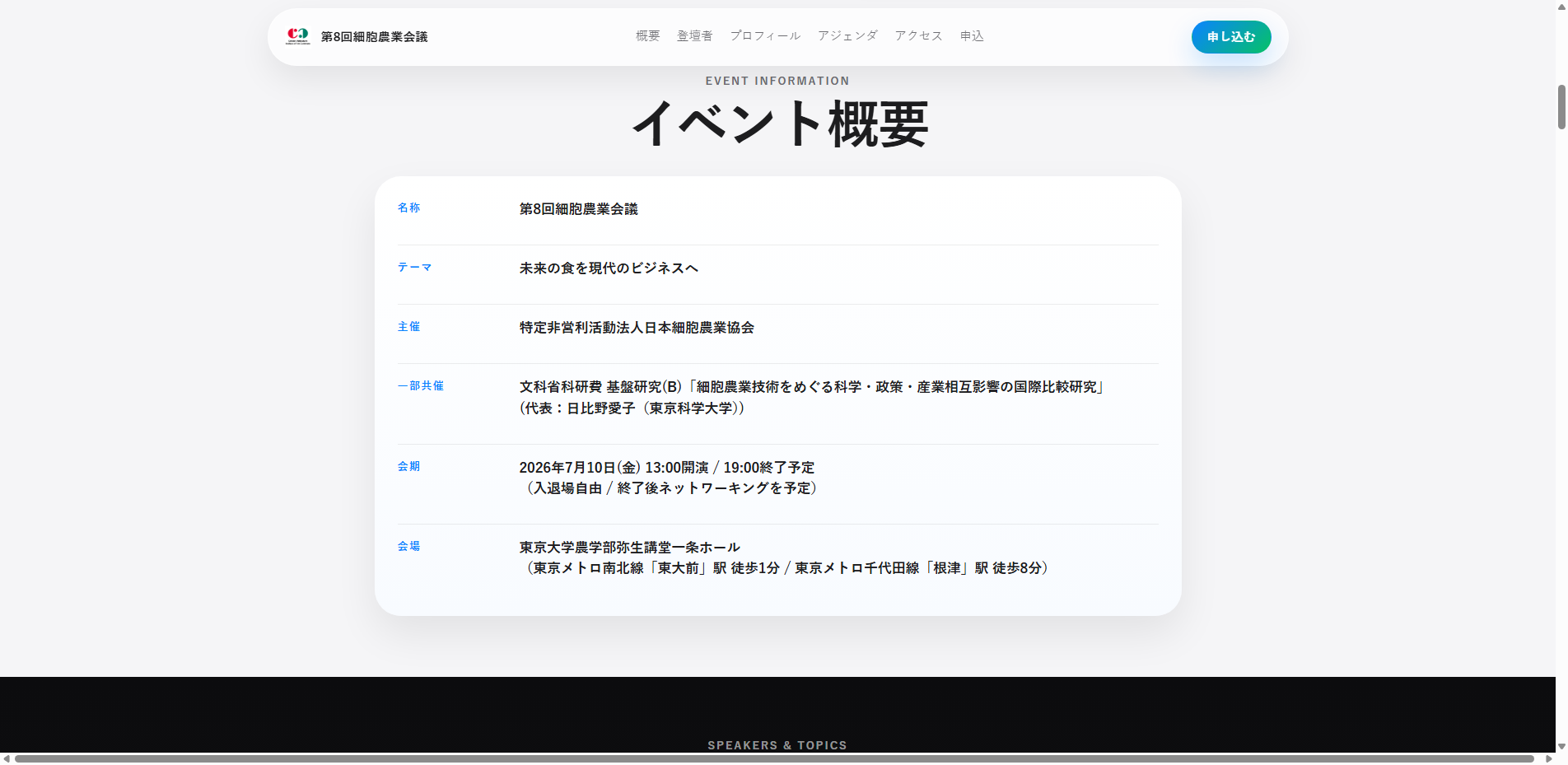Click the 会期 label
The height and width of the screenshot is (765, 1568).
(408, 466)
